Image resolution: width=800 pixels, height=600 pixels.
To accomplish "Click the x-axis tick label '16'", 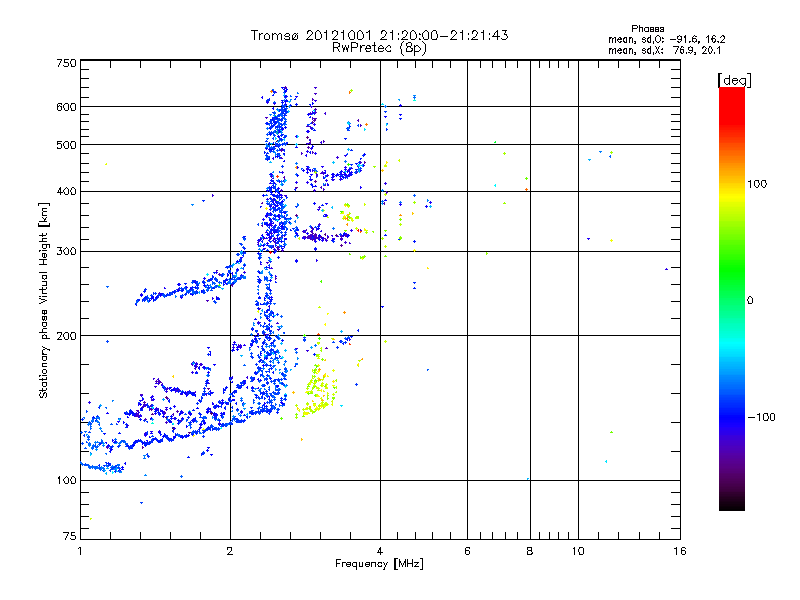I will click(x=680, y=551).
